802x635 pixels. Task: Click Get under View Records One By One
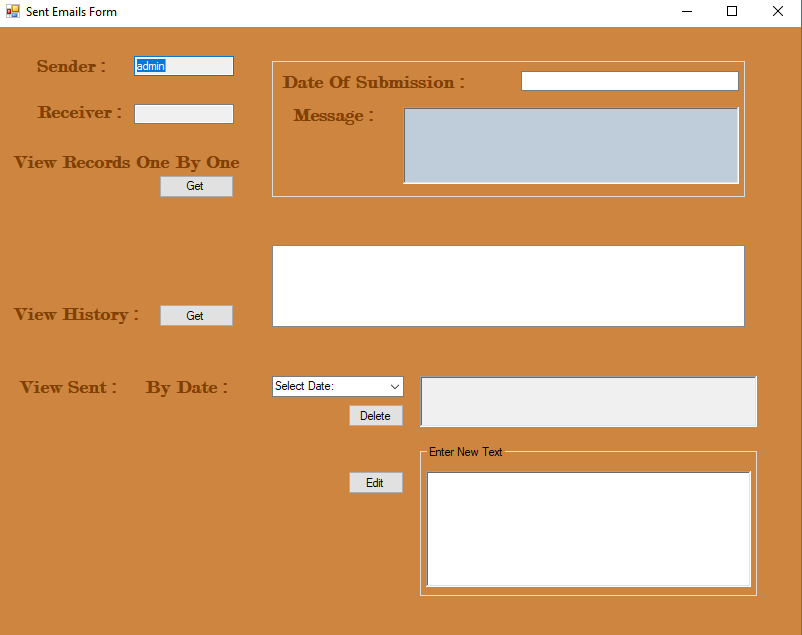[x=196, y=186]
